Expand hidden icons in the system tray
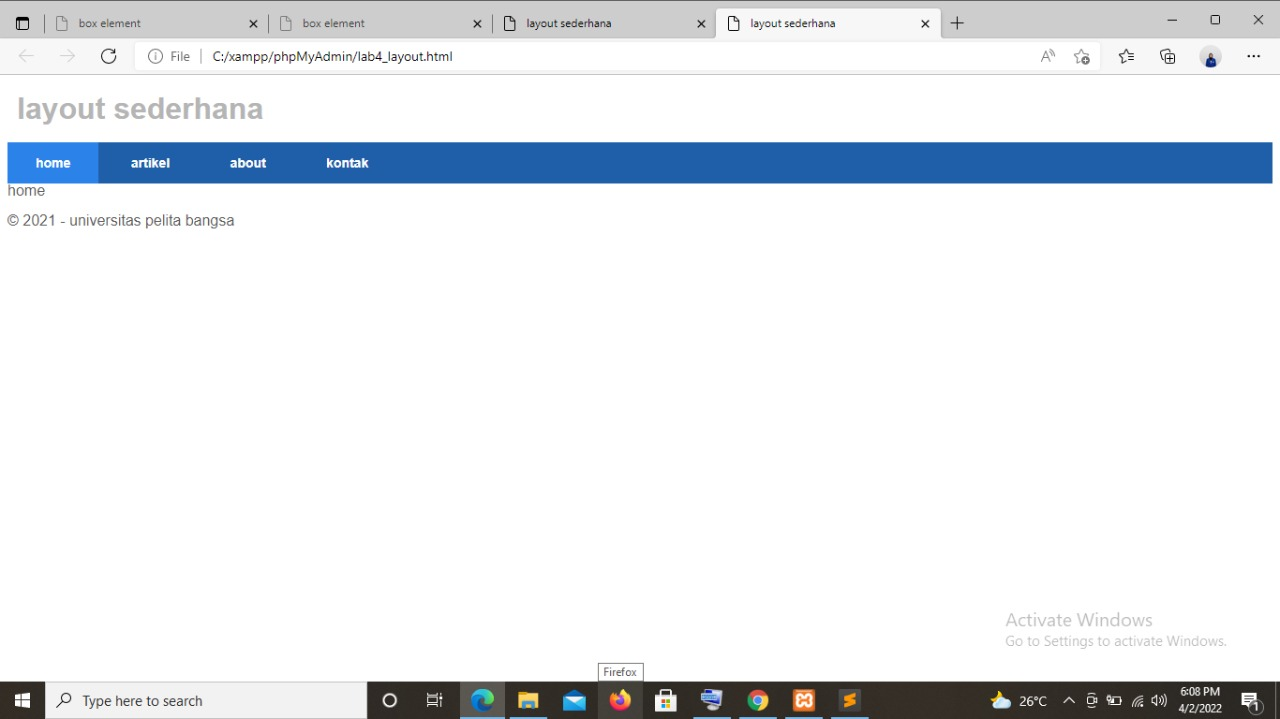The height and width of the screenshot is (719, 1280). click(x=1069, y=700)
